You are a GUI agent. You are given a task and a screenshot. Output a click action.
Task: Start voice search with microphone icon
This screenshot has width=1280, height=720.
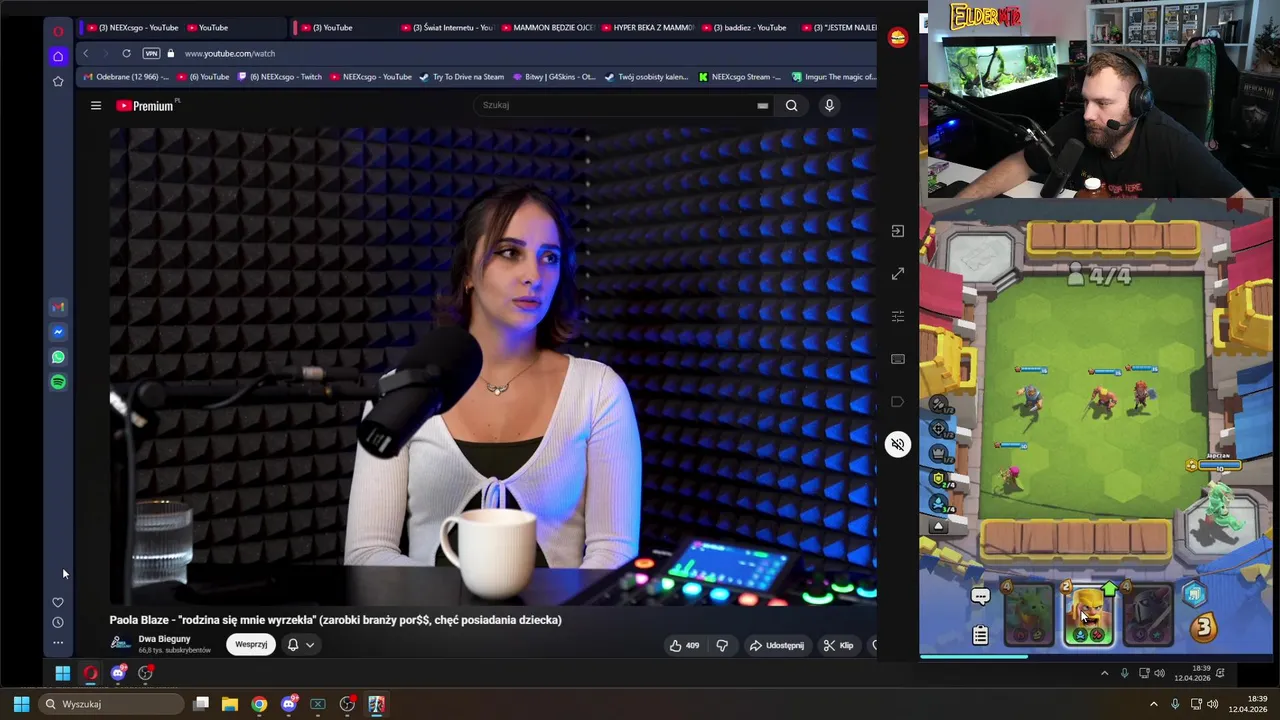[829, 105]
